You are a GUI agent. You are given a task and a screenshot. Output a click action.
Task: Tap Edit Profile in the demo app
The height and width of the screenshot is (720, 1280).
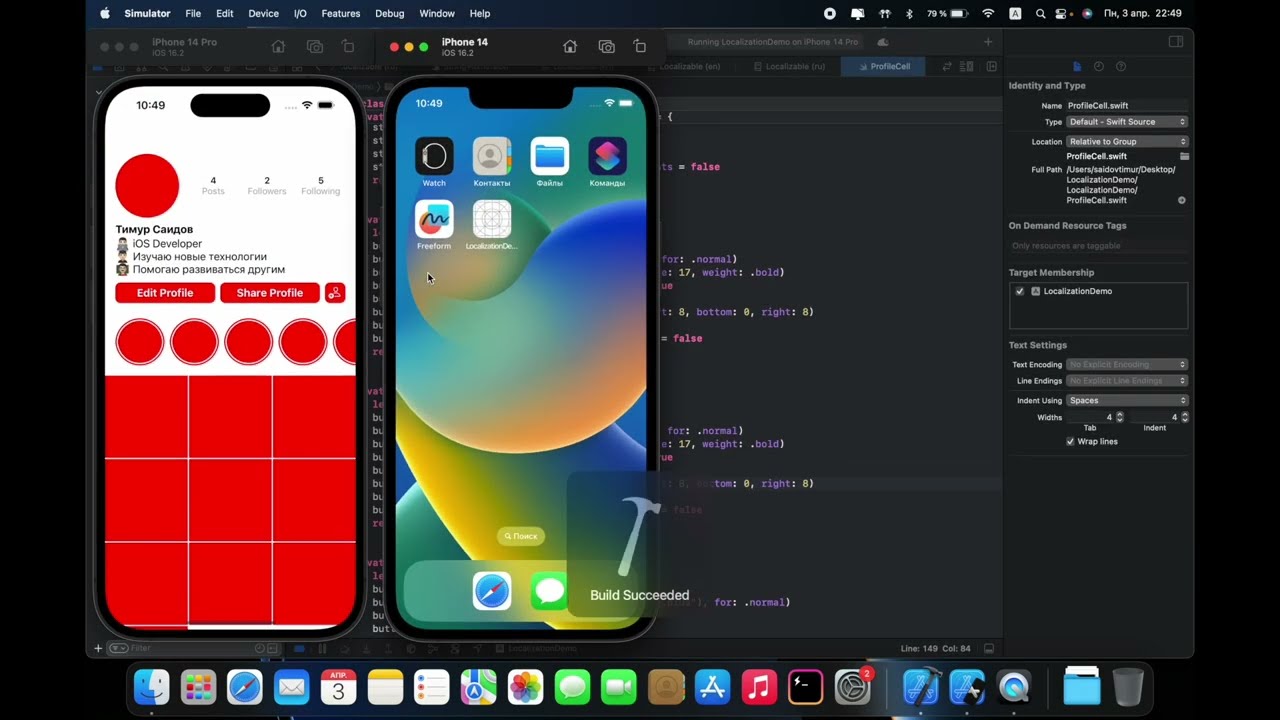pyautogui.click(x=165, y=293)
